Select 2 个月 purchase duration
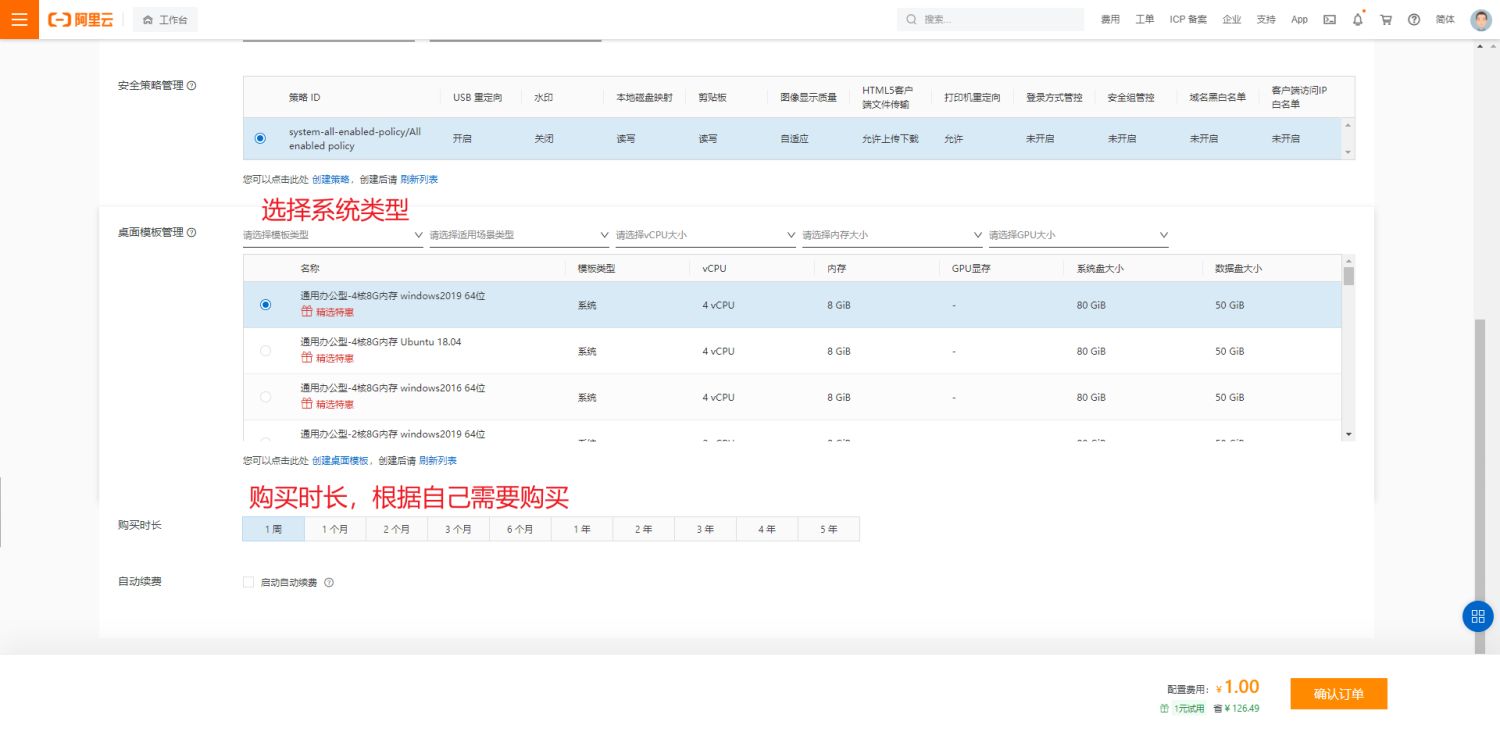Viewport: 1500px width, 732px height. [397, 529]
